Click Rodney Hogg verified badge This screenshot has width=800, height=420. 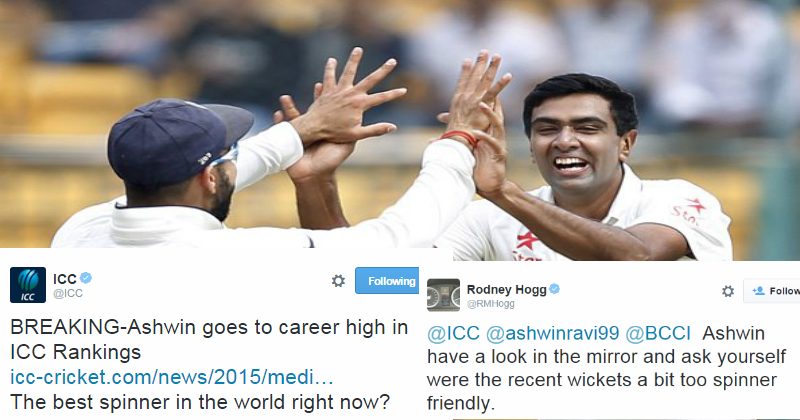(555, 289)
